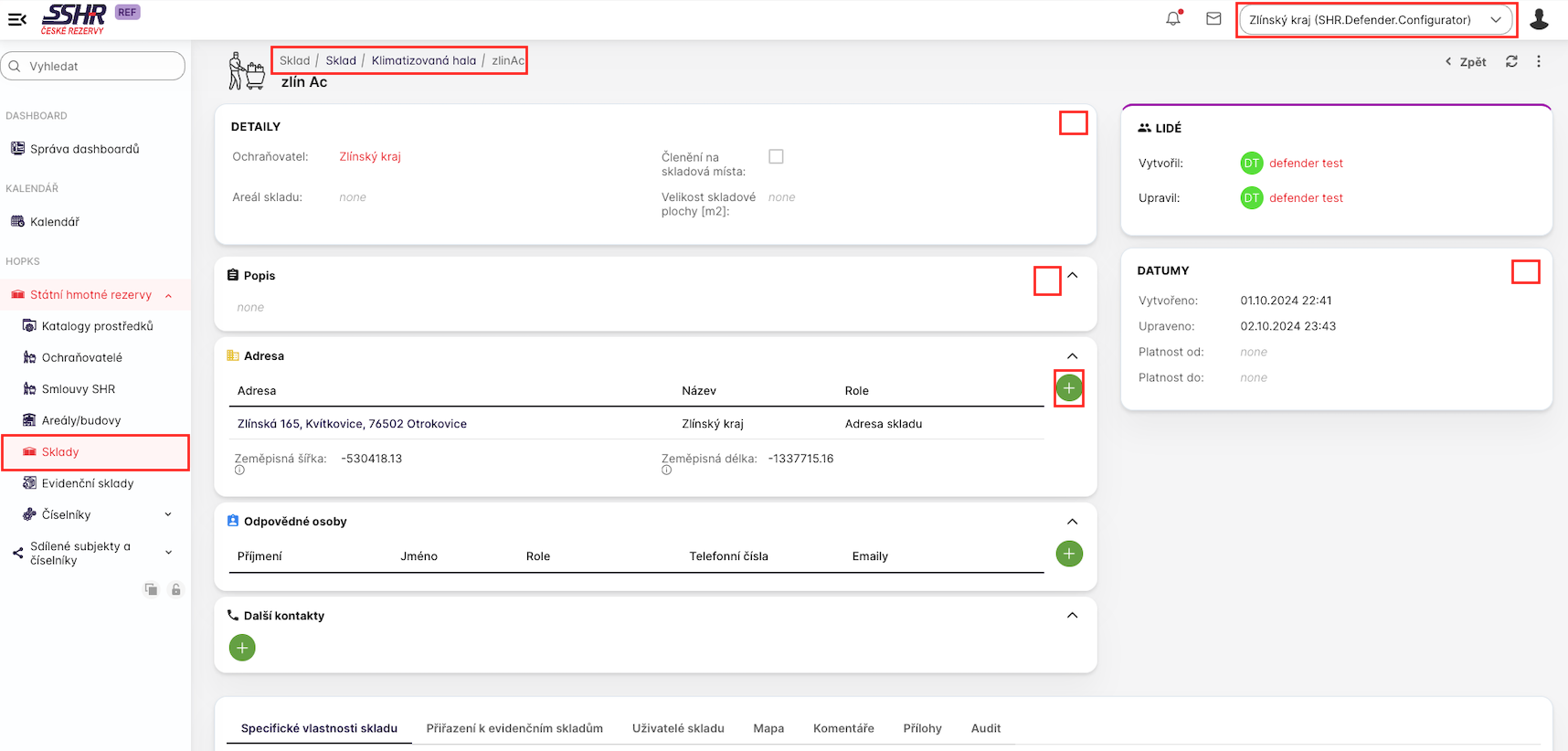Switch to the Uživatelé skladu tab
Screen dimensions: 1568x751
[x=678, y=728]
